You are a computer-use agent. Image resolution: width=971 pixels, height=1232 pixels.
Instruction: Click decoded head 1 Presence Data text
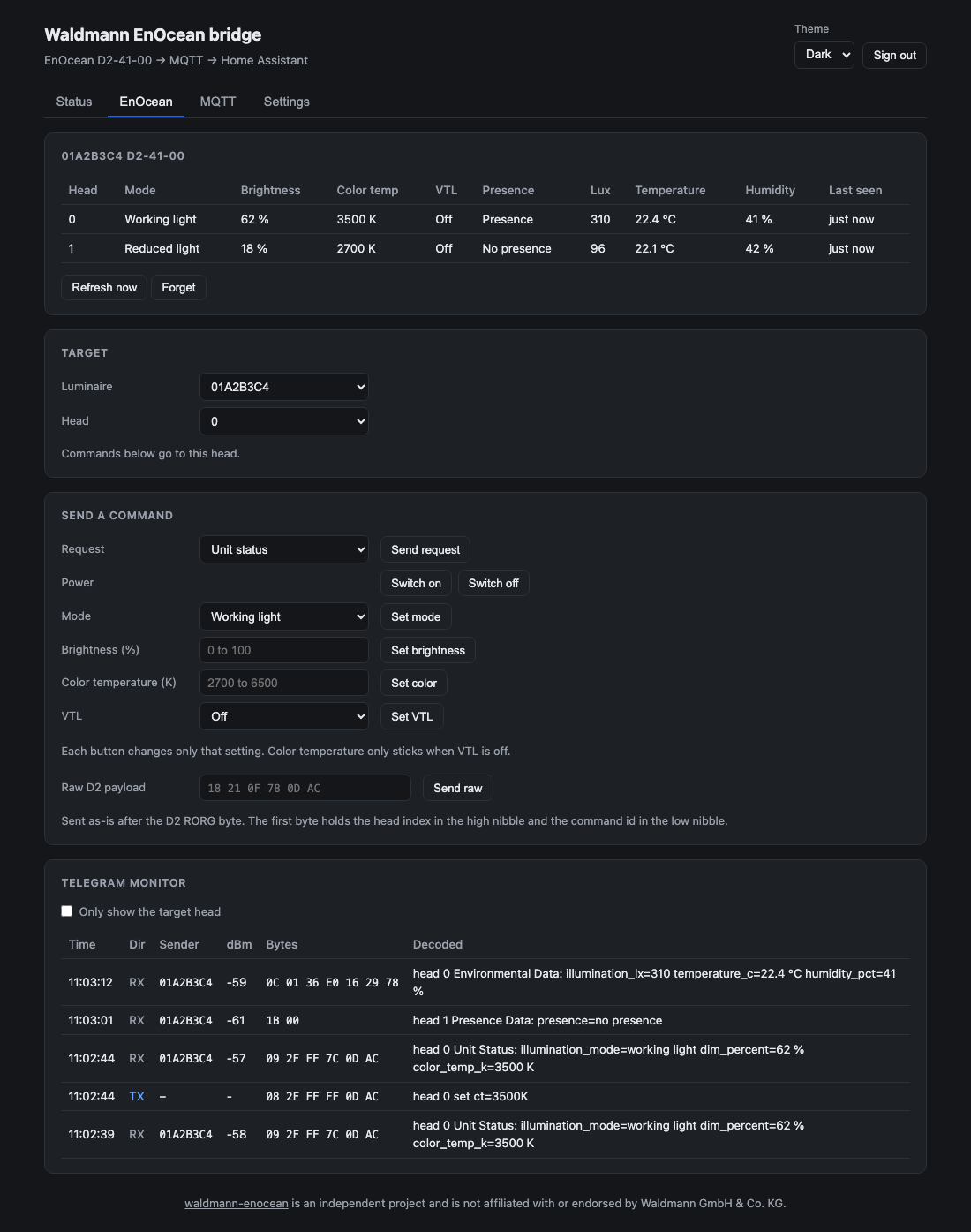tap(538, 1020)
